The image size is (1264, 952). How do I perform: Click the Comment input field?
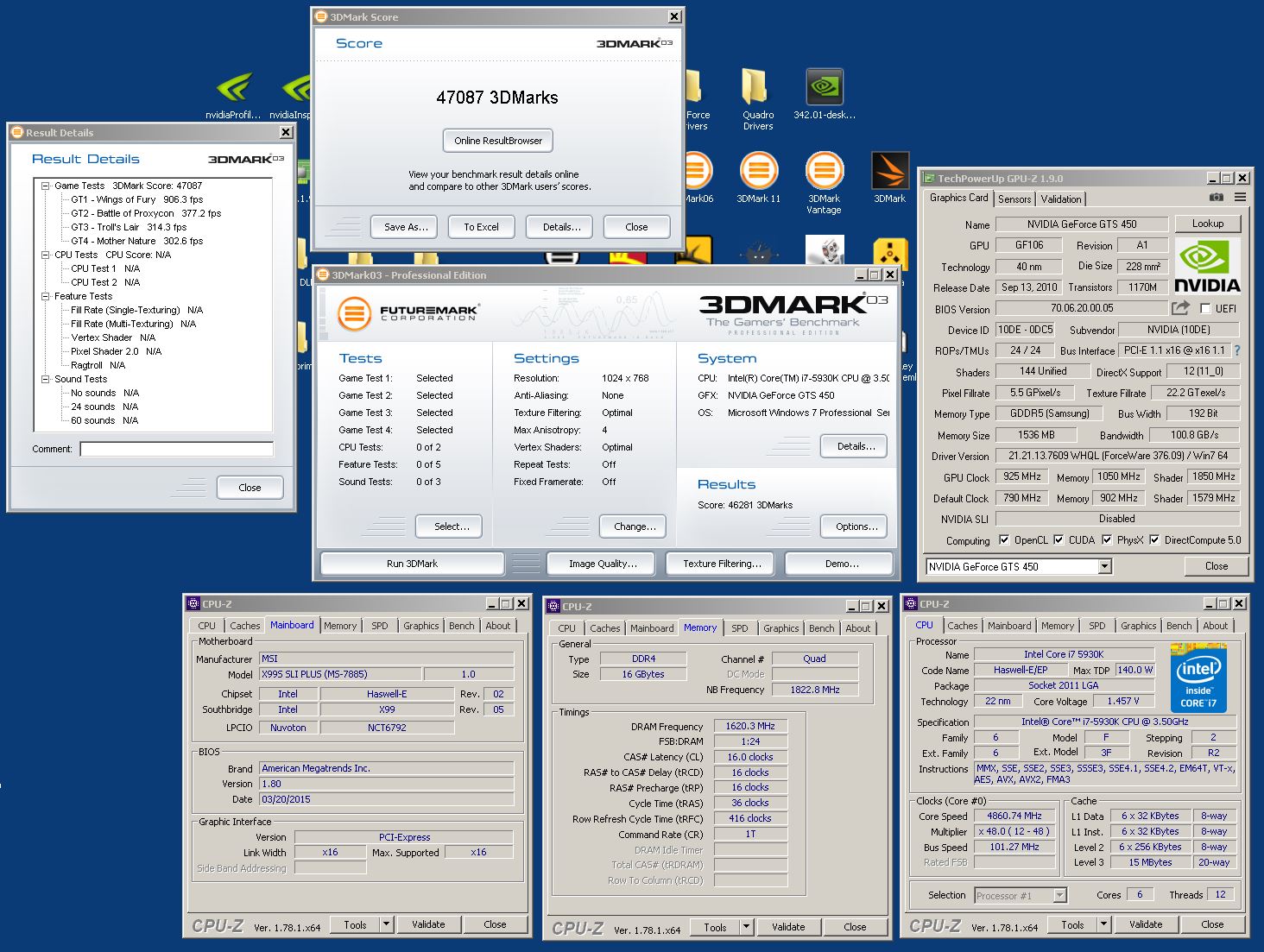click(177, 449)
